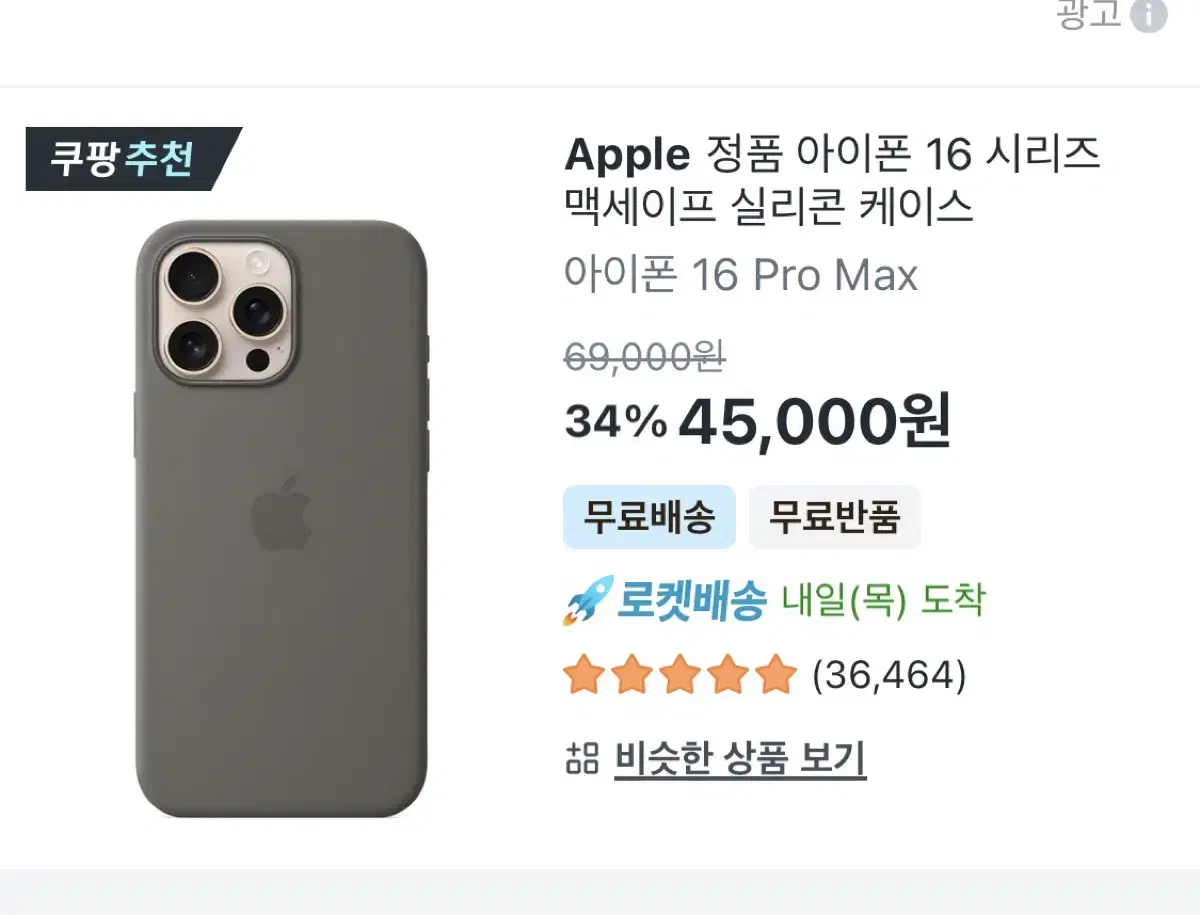Image resolution: width=1200 pixels, height=915 pixels.
Task: Click the grid icon beside 비슷한 상품 보기
Action: coord(582,759)
